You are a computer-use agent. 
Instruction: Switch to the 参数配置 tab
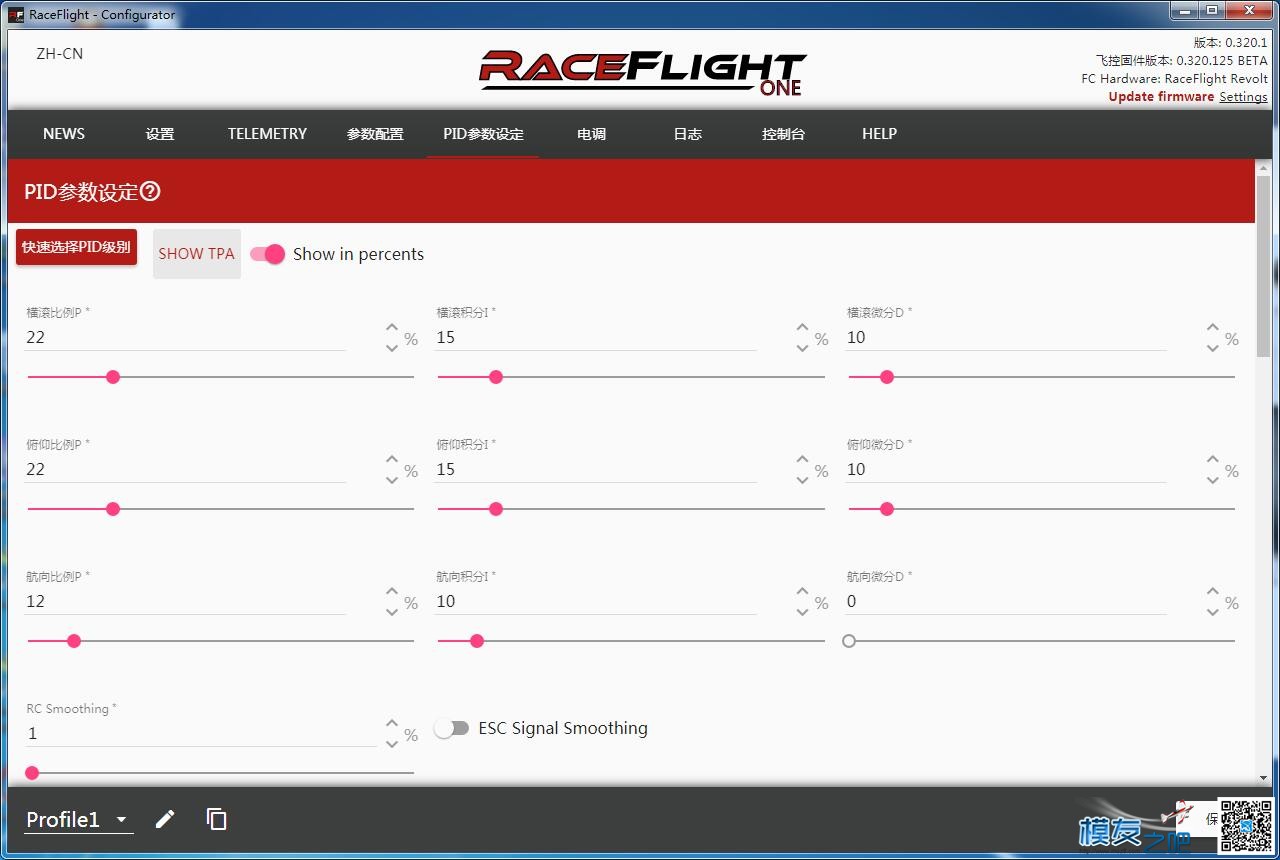[375, 134]
